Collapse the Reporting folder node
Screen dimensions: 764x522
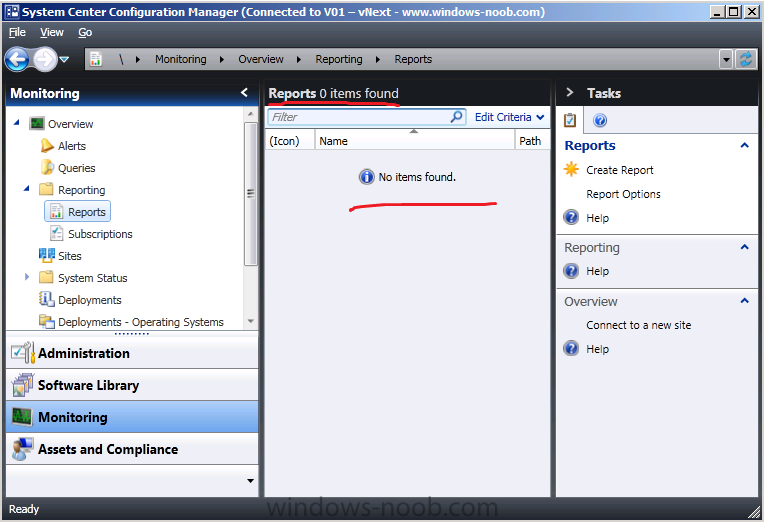[x=27, y=188]
